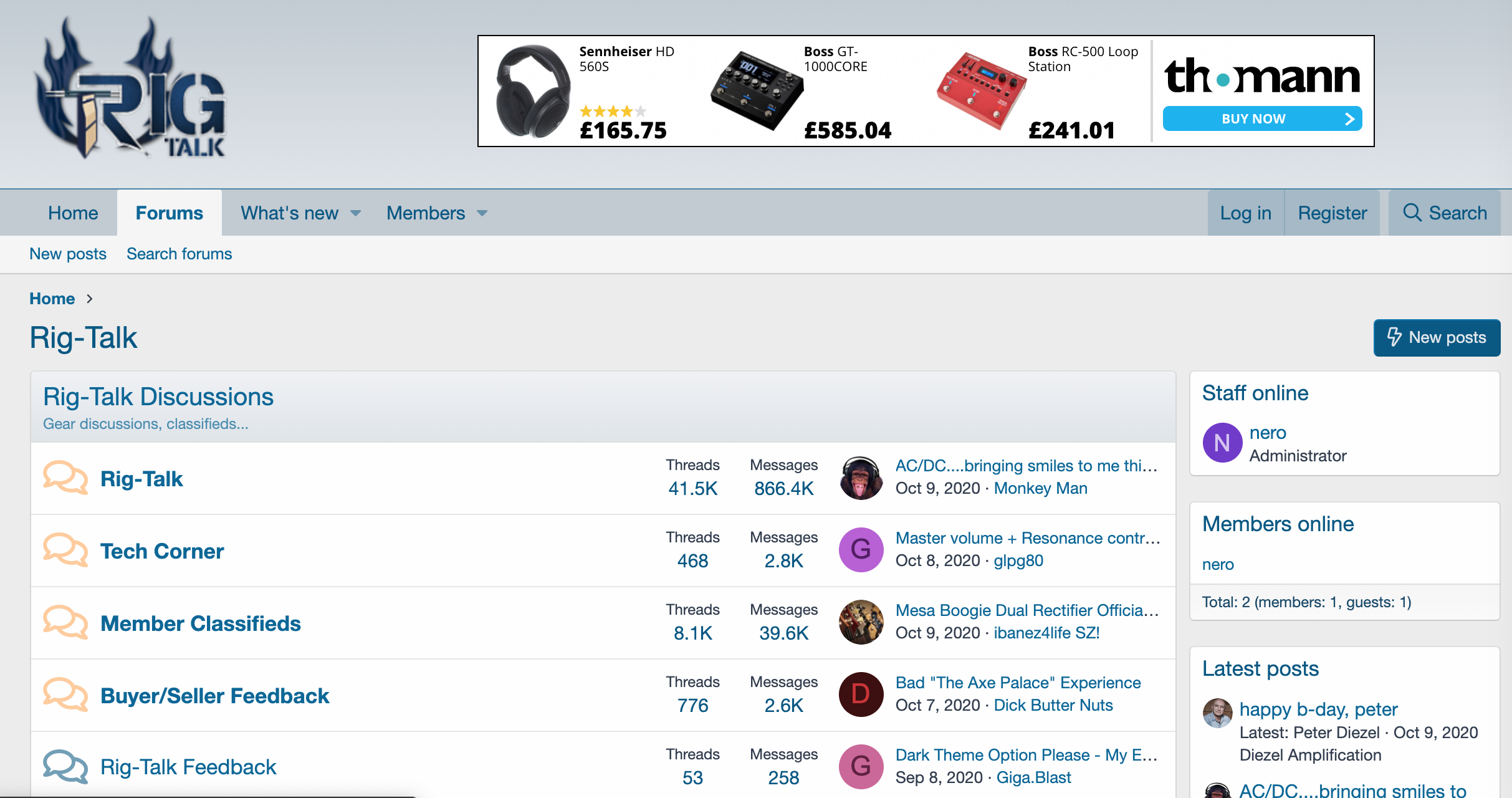Image resolution: width=1512 pixels, height=798 pixels.
Task: Click the purple N avatar for nero
Action: coord(1222,443)
